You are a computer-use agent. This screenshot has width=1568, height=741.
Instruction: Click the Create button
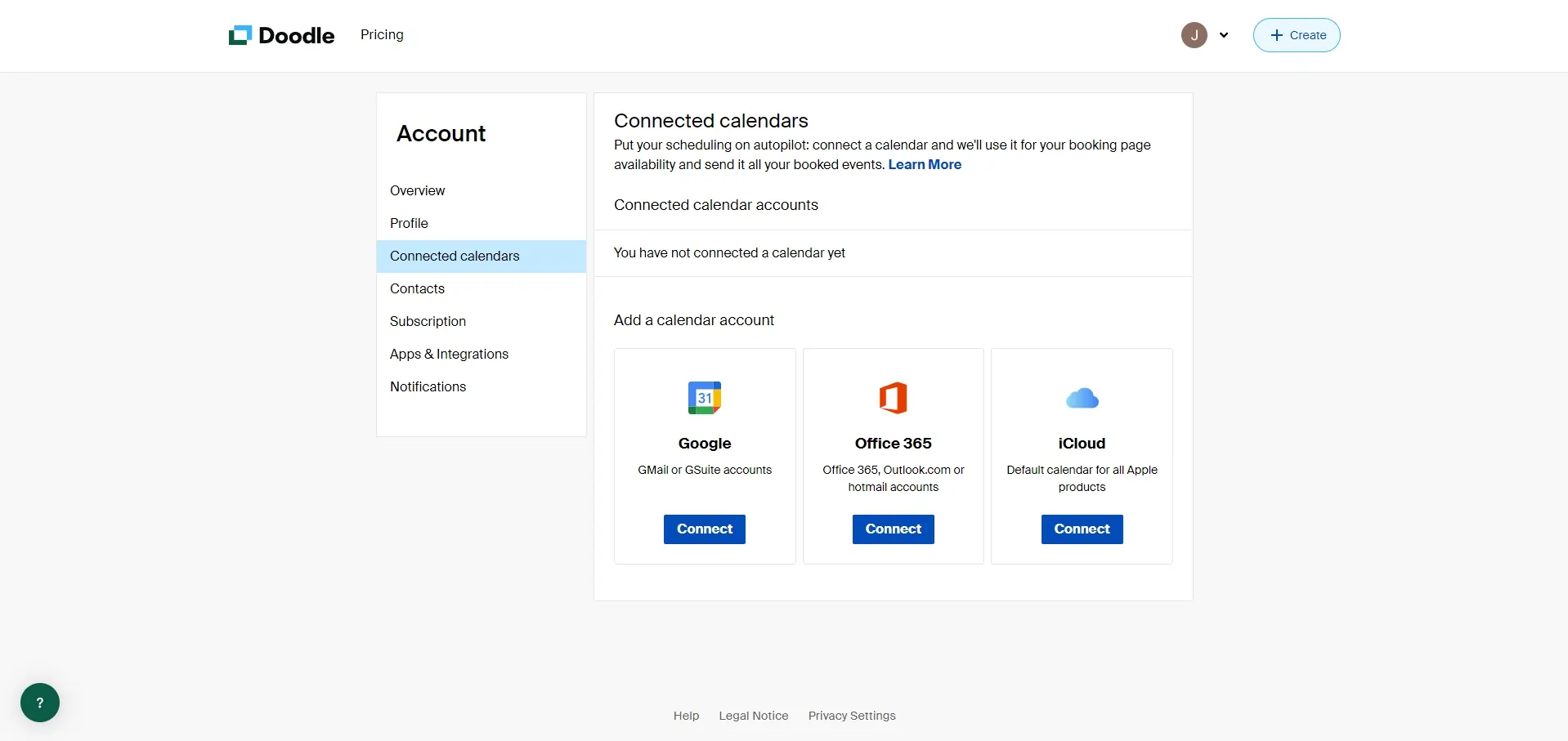[x=1297, y=35]
